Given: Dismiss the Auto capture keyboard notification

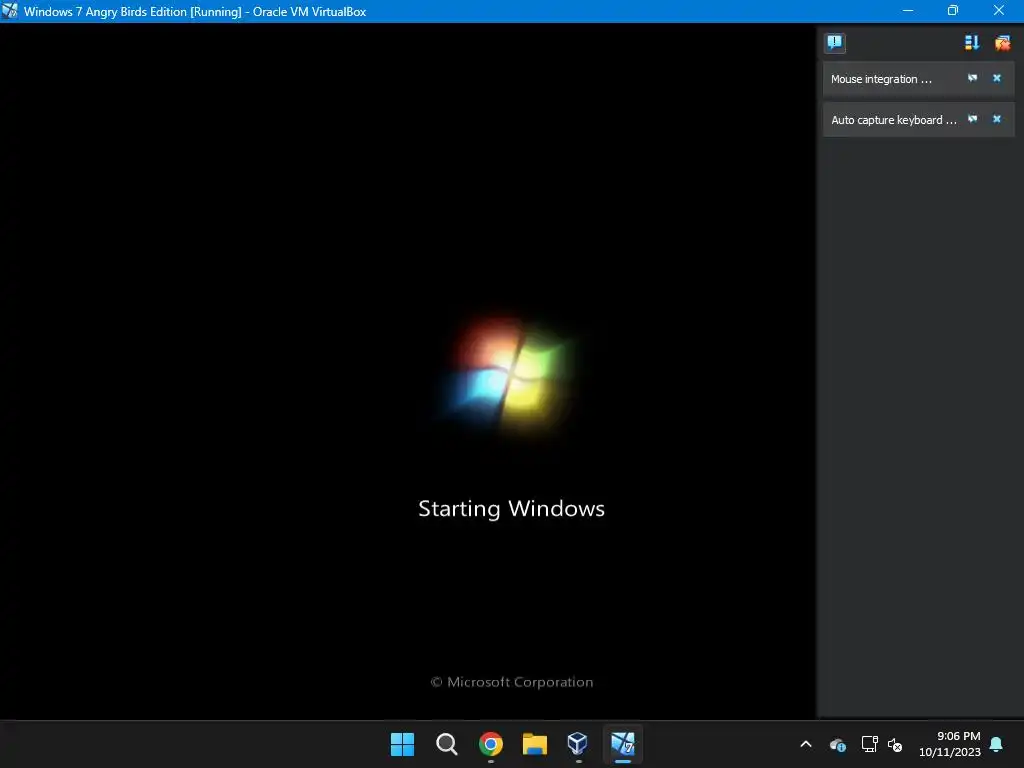Looking at the screenshot, I should coord(997,120).
